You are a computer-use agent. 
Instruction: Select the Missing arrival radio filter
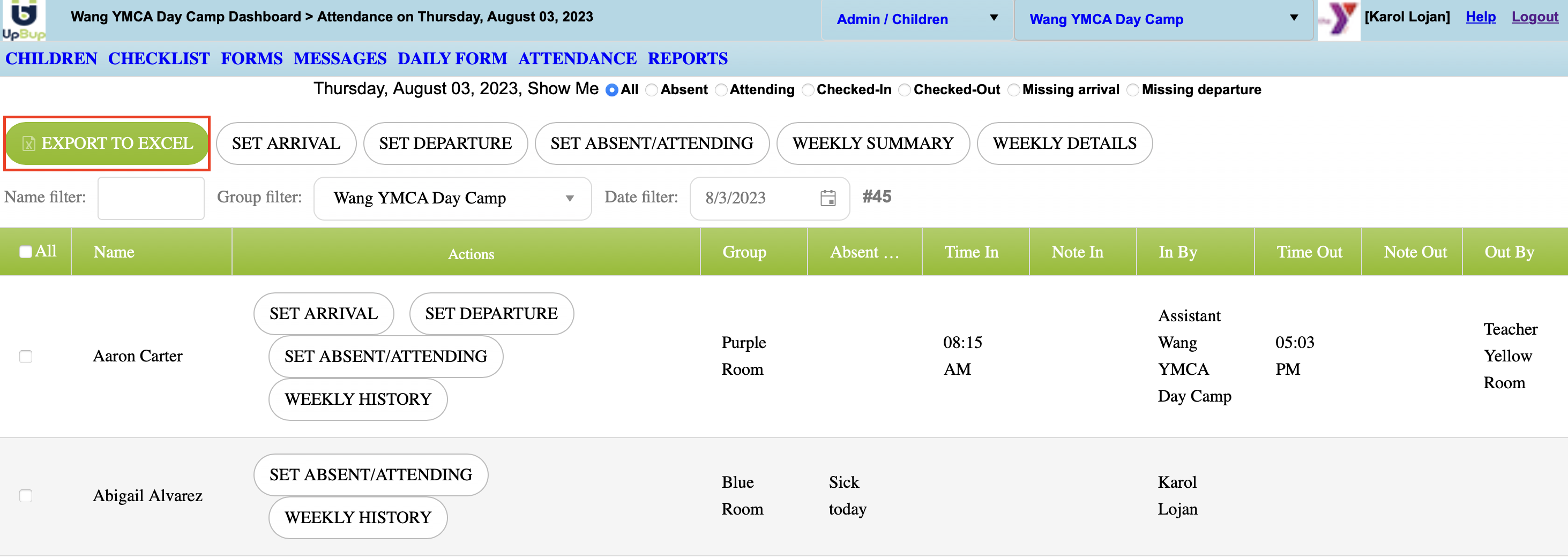coord(1013,90)
